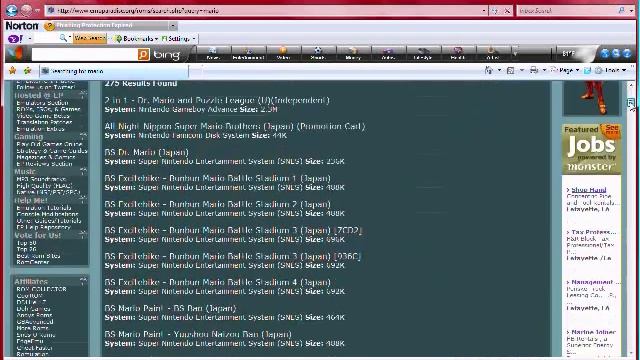Click the search magnifier icon in top-right box
640x360 pixels.
pyautogui.click(x=621, y=10)
